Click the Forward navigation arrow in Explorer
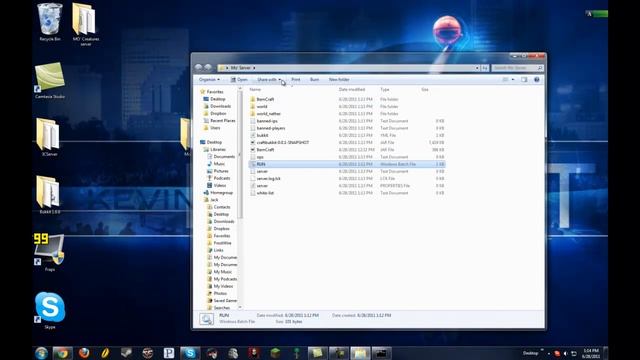The image size is (640, 360). (208, 67)
